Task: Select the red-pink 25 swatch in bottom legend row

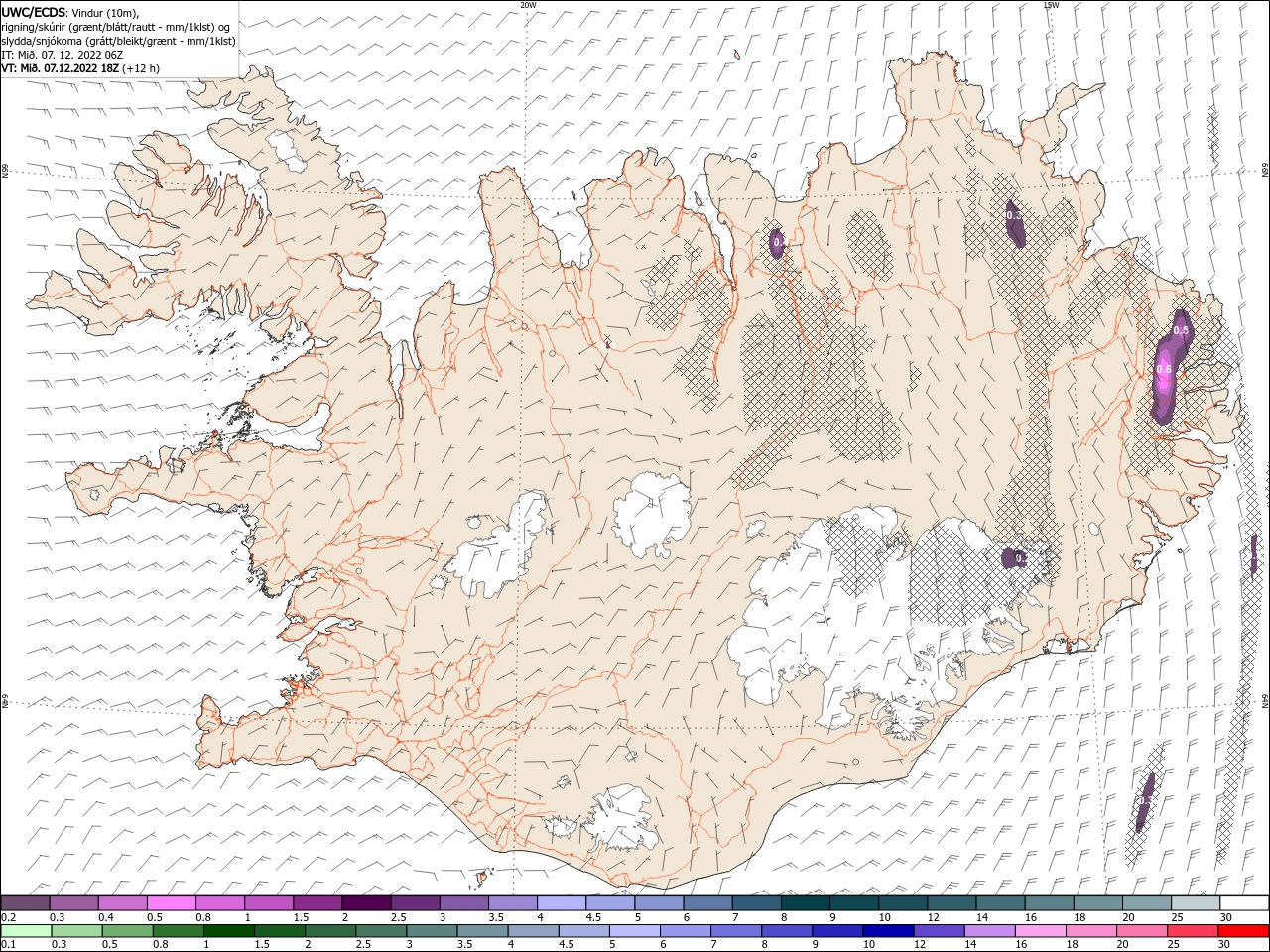Action: pyautogui.click(x=1192, y=931)
